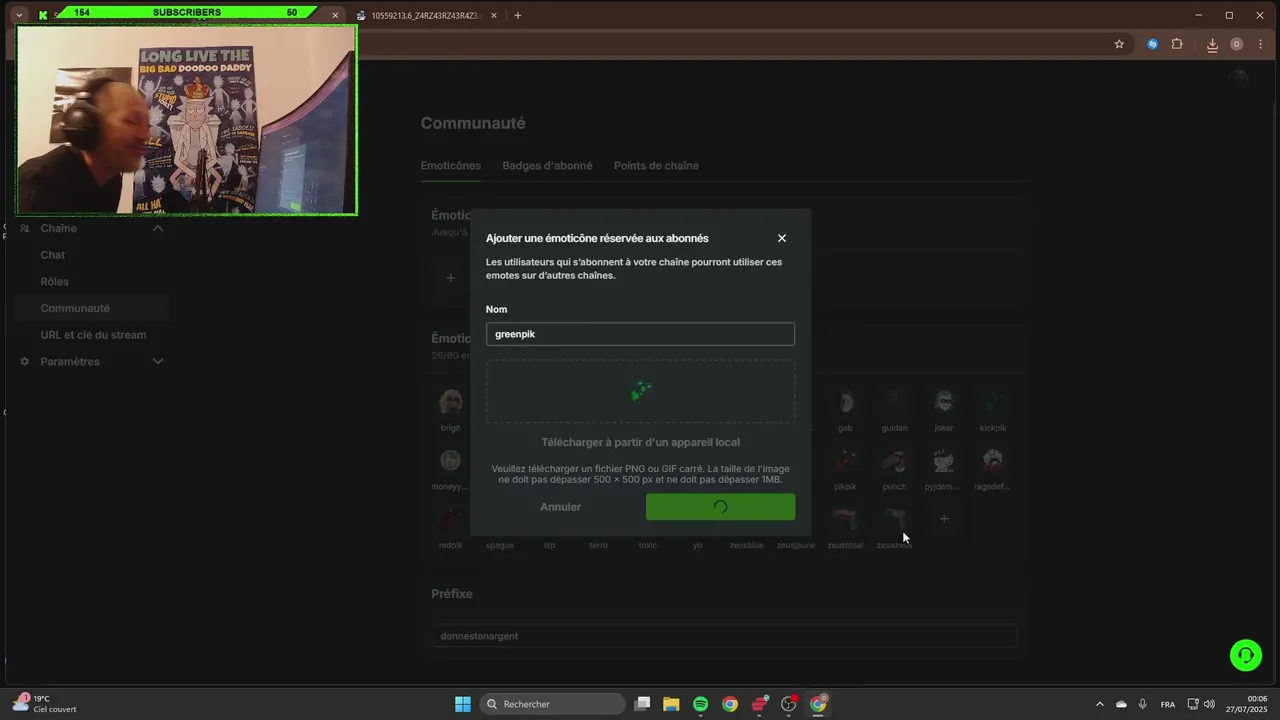Open the browser tab search dropdown

point(19,15)
